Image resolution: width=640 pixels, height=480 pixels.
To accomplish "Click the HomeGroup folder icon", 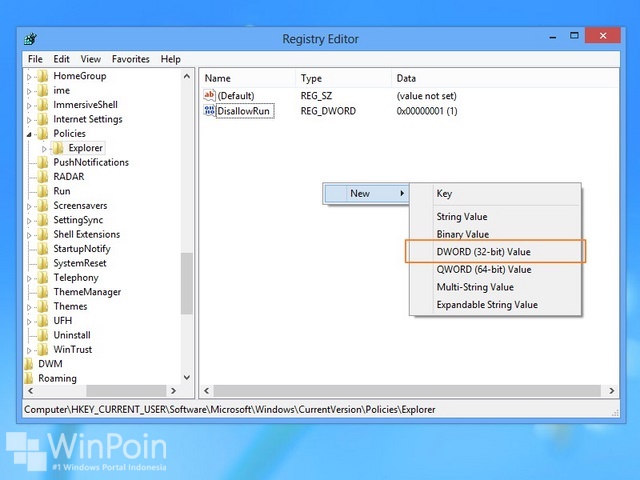I will click(x=43, y=76).
